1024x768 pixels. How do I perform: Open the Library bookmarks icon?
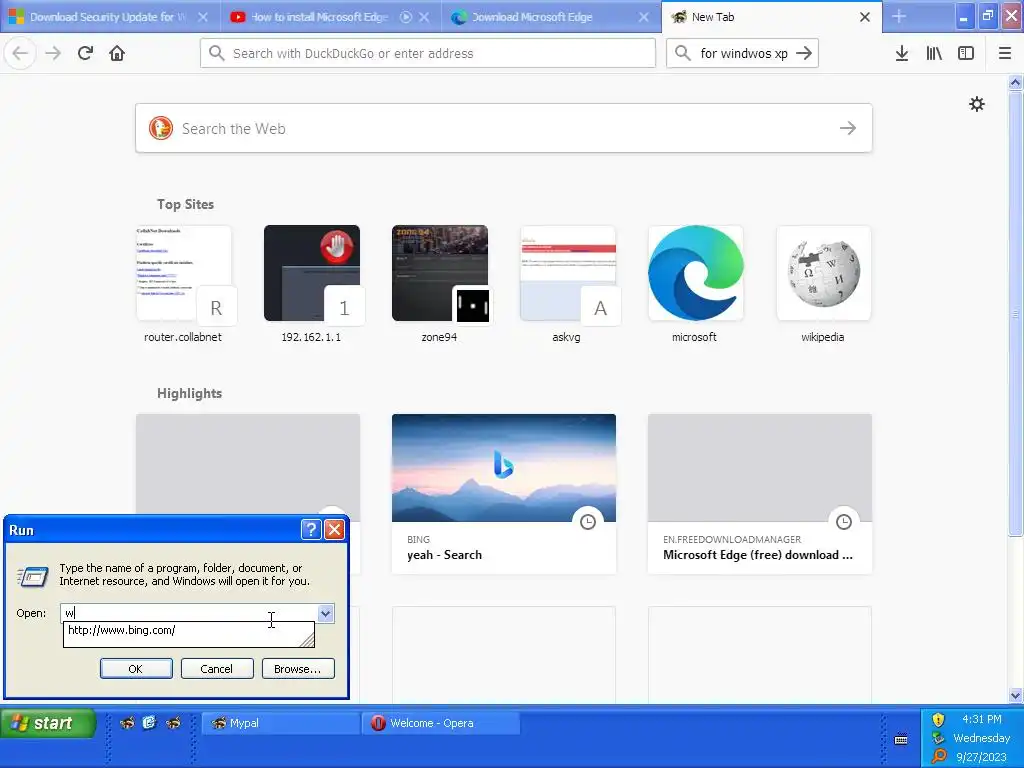click(x=934, y=53)
